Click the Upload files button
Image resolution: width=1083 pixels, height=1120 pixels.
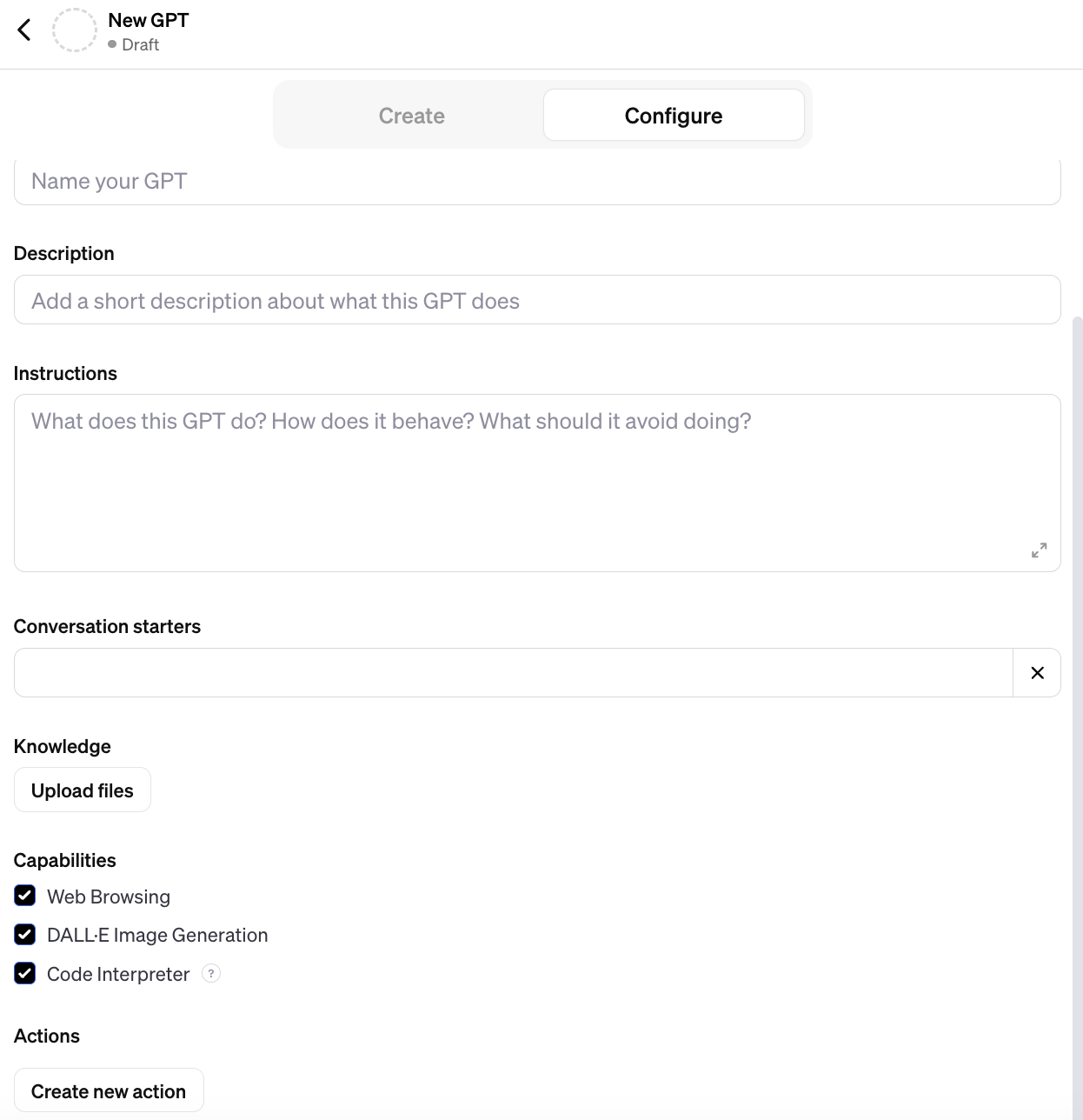[83, 790]
